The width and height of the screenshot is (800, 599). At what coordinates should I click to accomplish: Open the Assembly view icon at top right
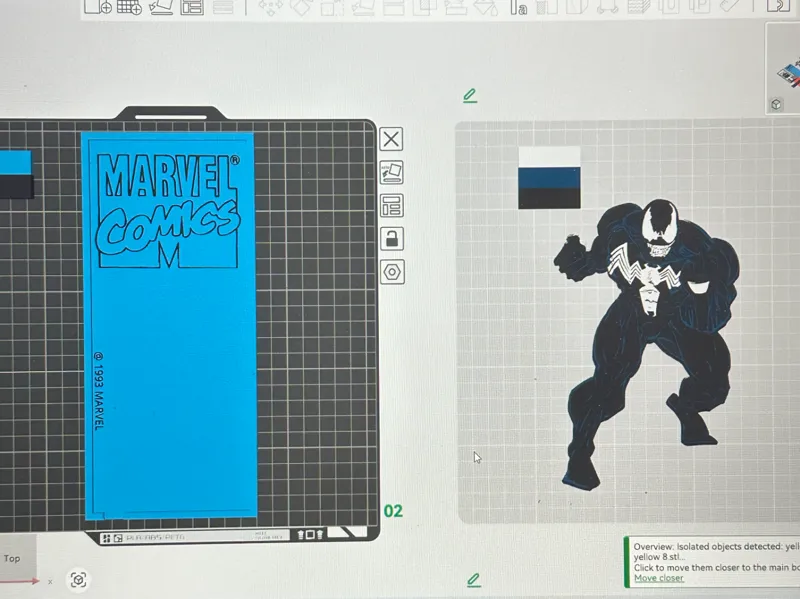[779, 6]
